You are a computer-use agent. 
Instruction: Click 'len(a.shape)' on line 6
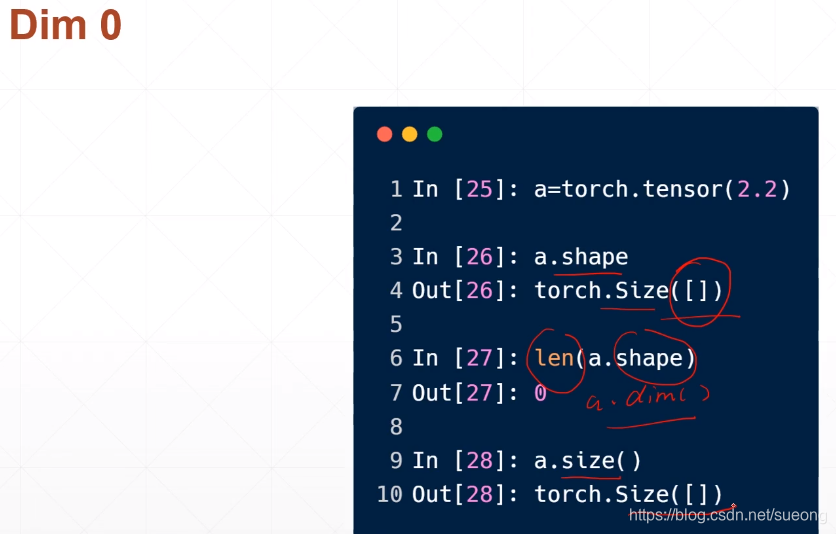pyautogui.click(x=615, y=358)
